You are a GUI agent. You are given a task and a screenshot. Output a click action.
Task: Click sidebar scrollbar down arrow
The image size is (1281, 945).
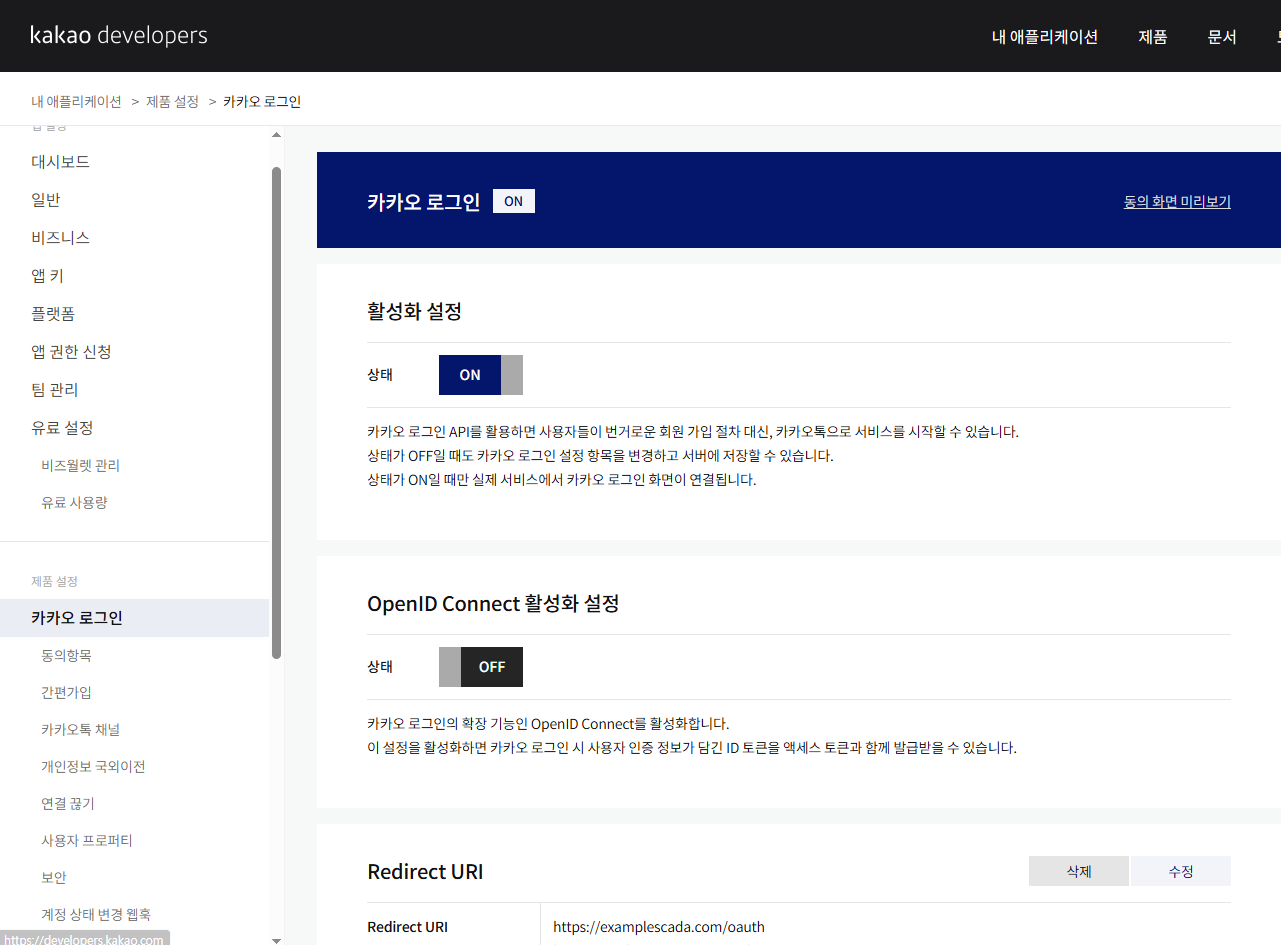pyautogui.click(x=277, y=939)
